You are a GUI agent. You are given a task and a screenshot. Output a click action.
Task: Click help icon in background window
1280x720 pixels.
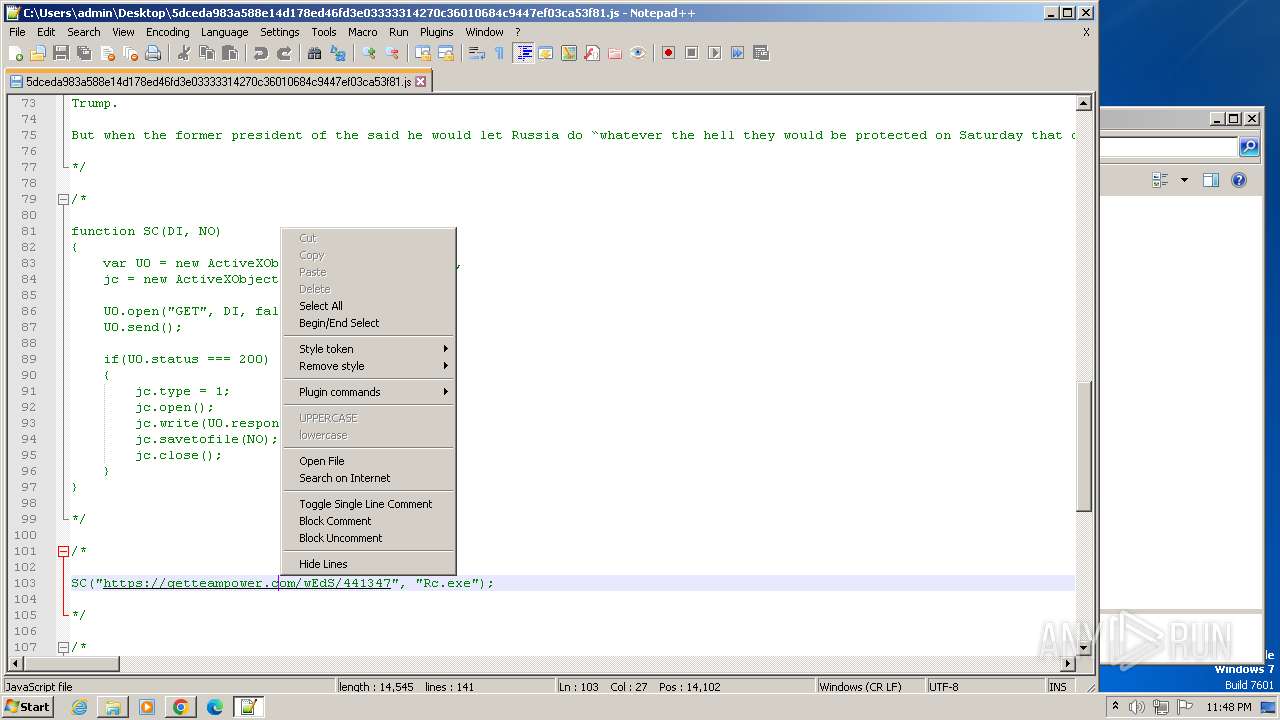[x=1239, y=180]
